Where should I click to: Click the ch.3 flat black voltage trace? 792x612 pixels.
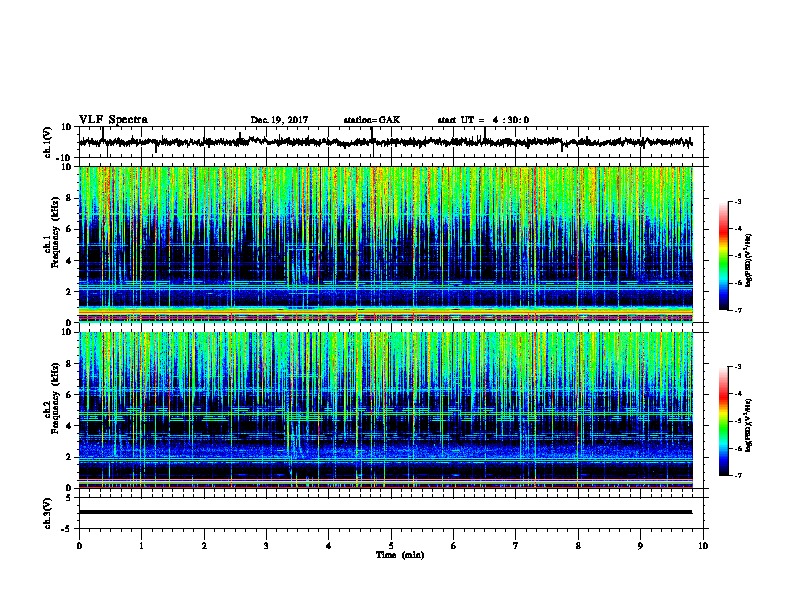coord(385,512)
